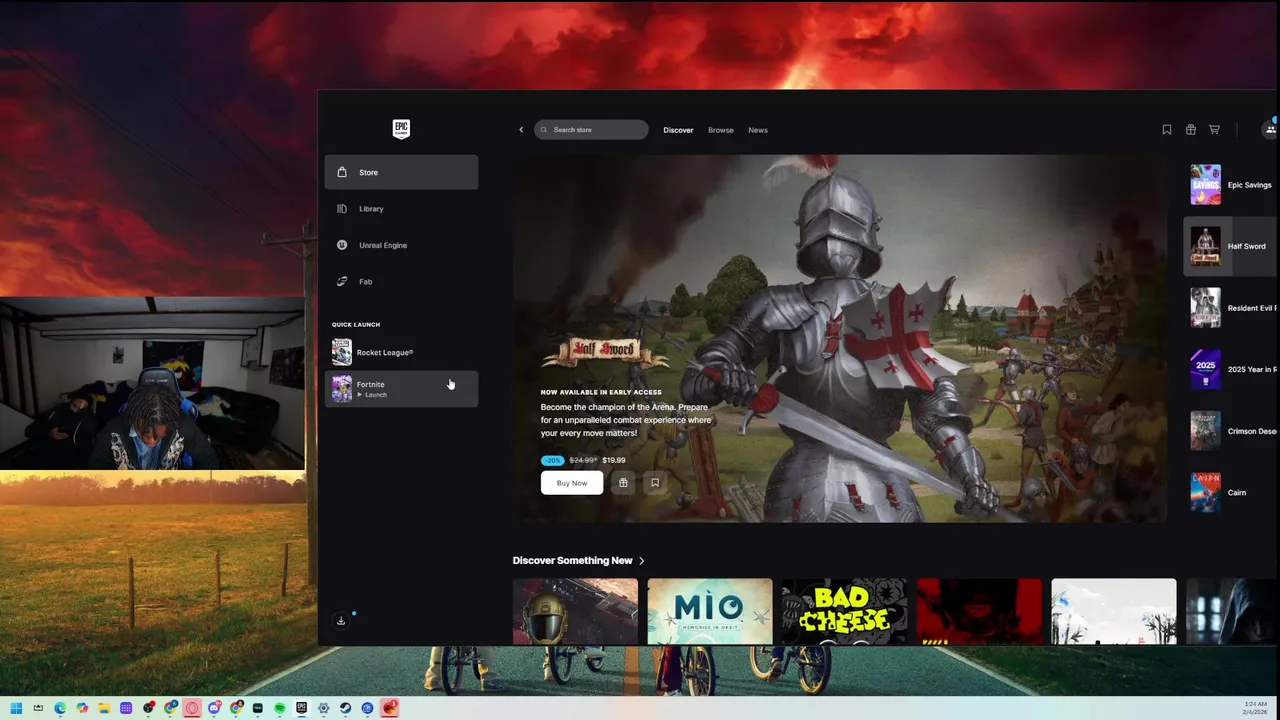Open the MIO game card
The width and height of the screenshot is (1280, 720).
tap(710, 611)
